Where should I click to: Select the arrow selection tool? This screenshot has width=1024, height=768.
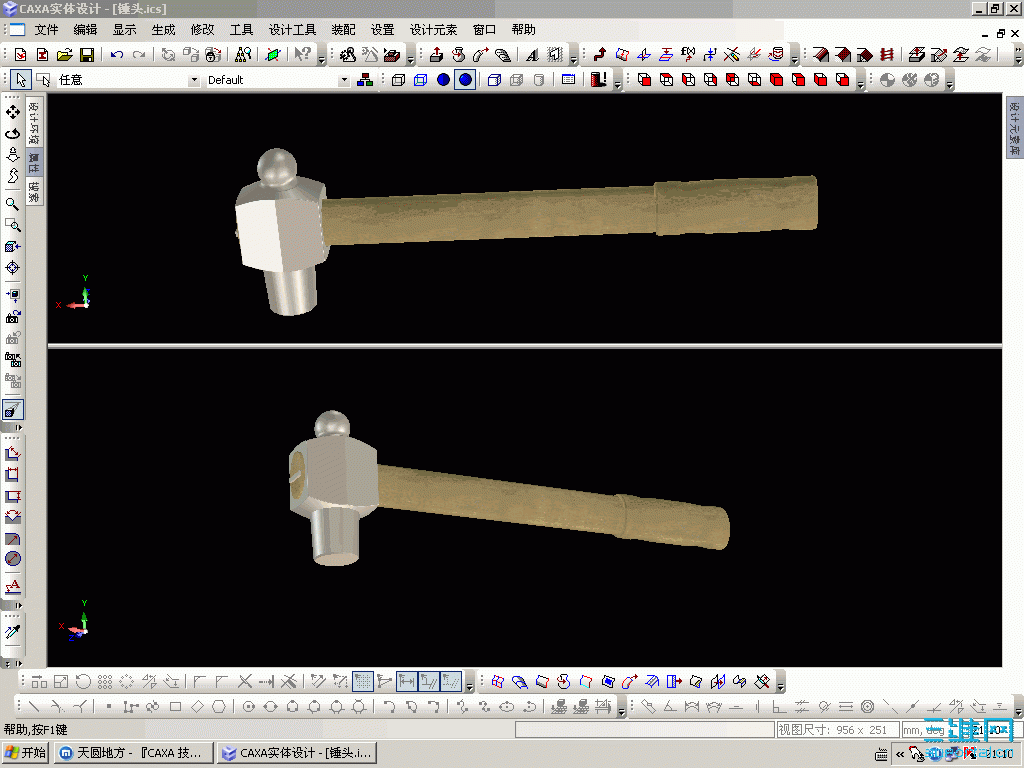(21, 80)
